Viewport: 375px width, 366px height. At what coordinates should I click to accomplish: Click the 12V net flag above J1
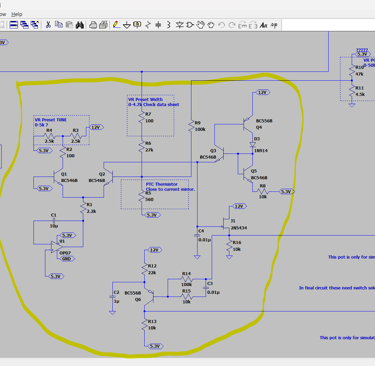point(239,206)
